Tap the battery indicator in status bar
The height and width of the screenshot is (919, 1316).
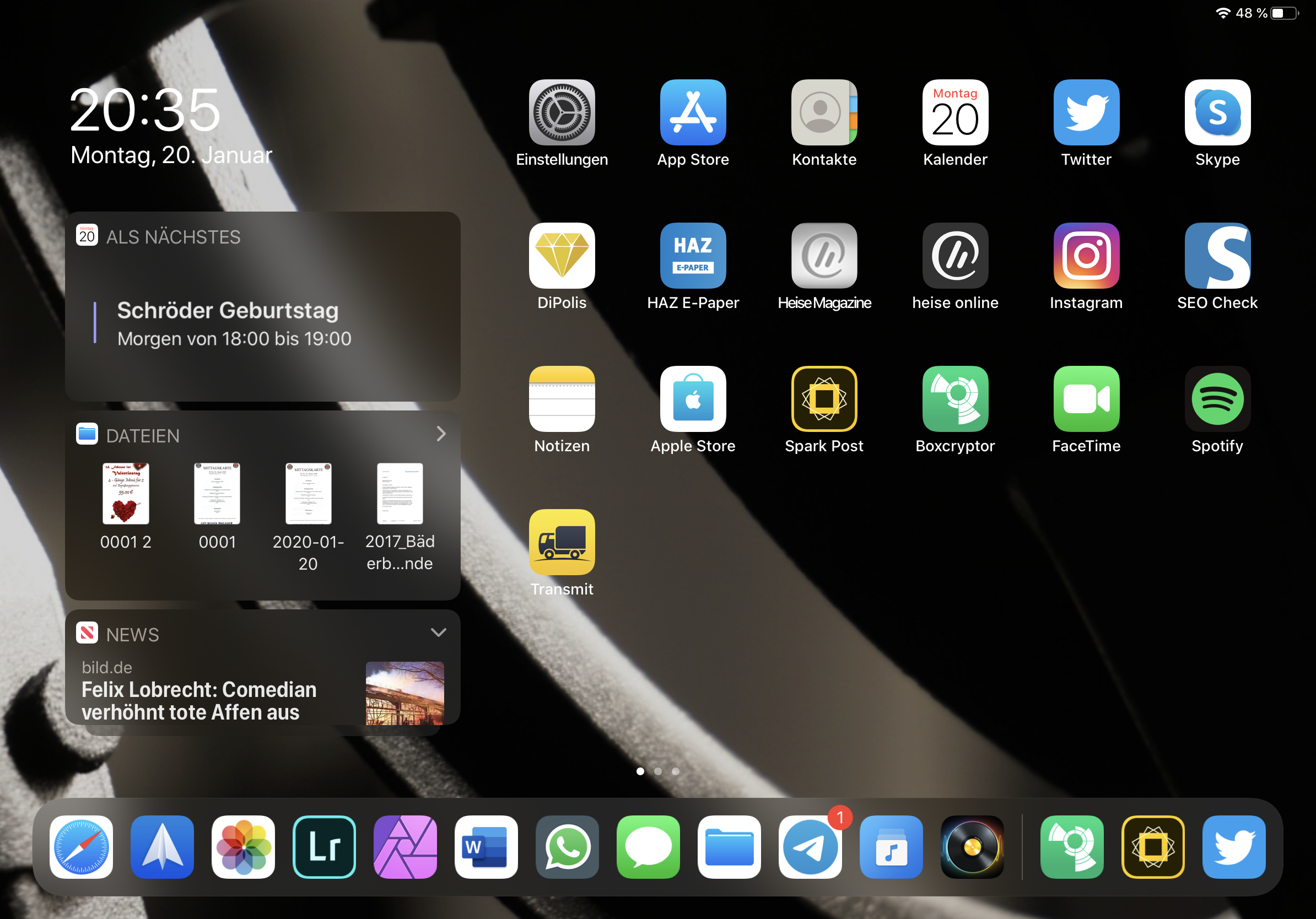[1284, 13]
